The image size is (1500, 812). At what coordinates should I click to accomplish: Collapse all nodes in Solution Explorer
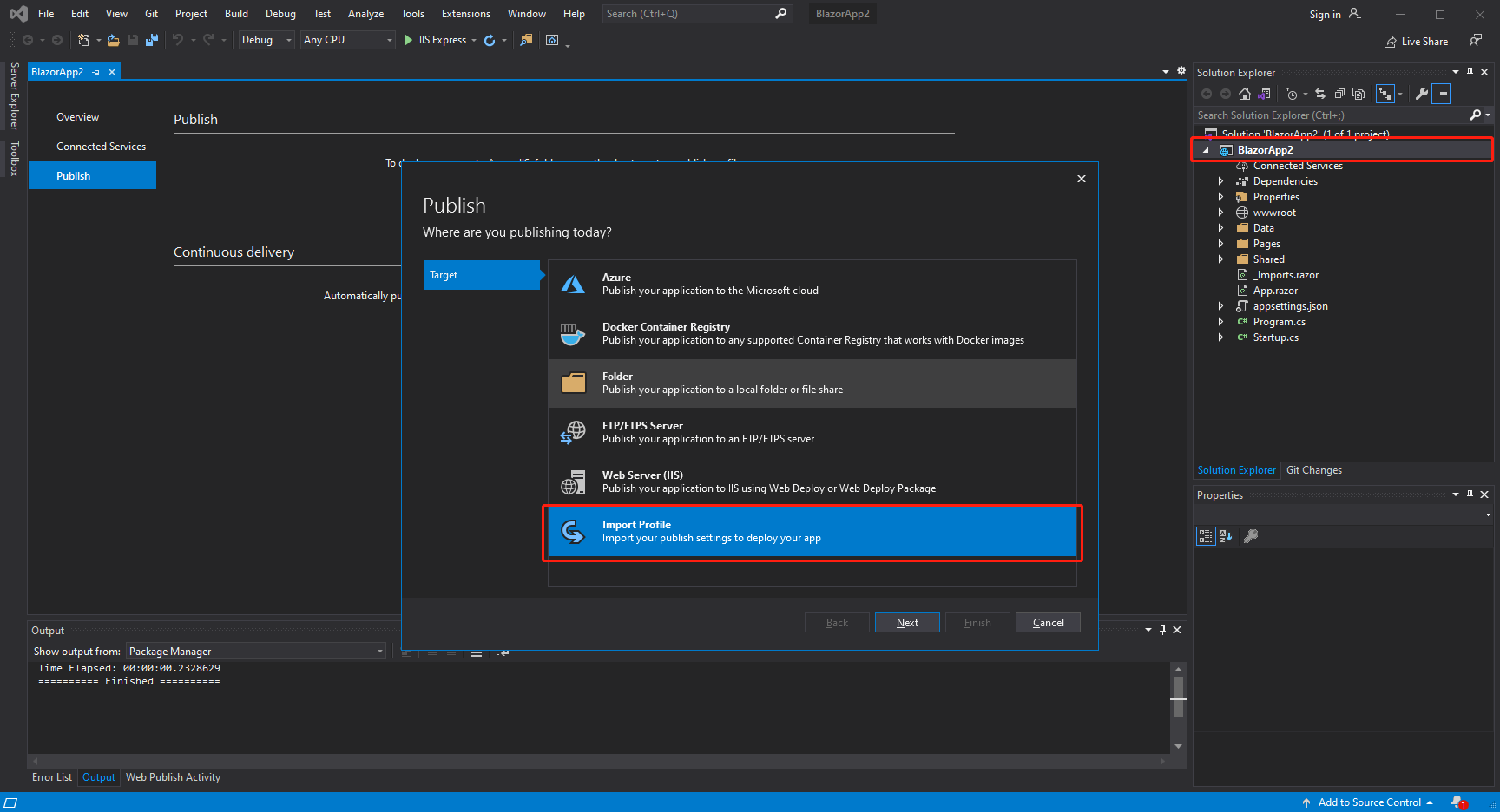point(1339,94)
